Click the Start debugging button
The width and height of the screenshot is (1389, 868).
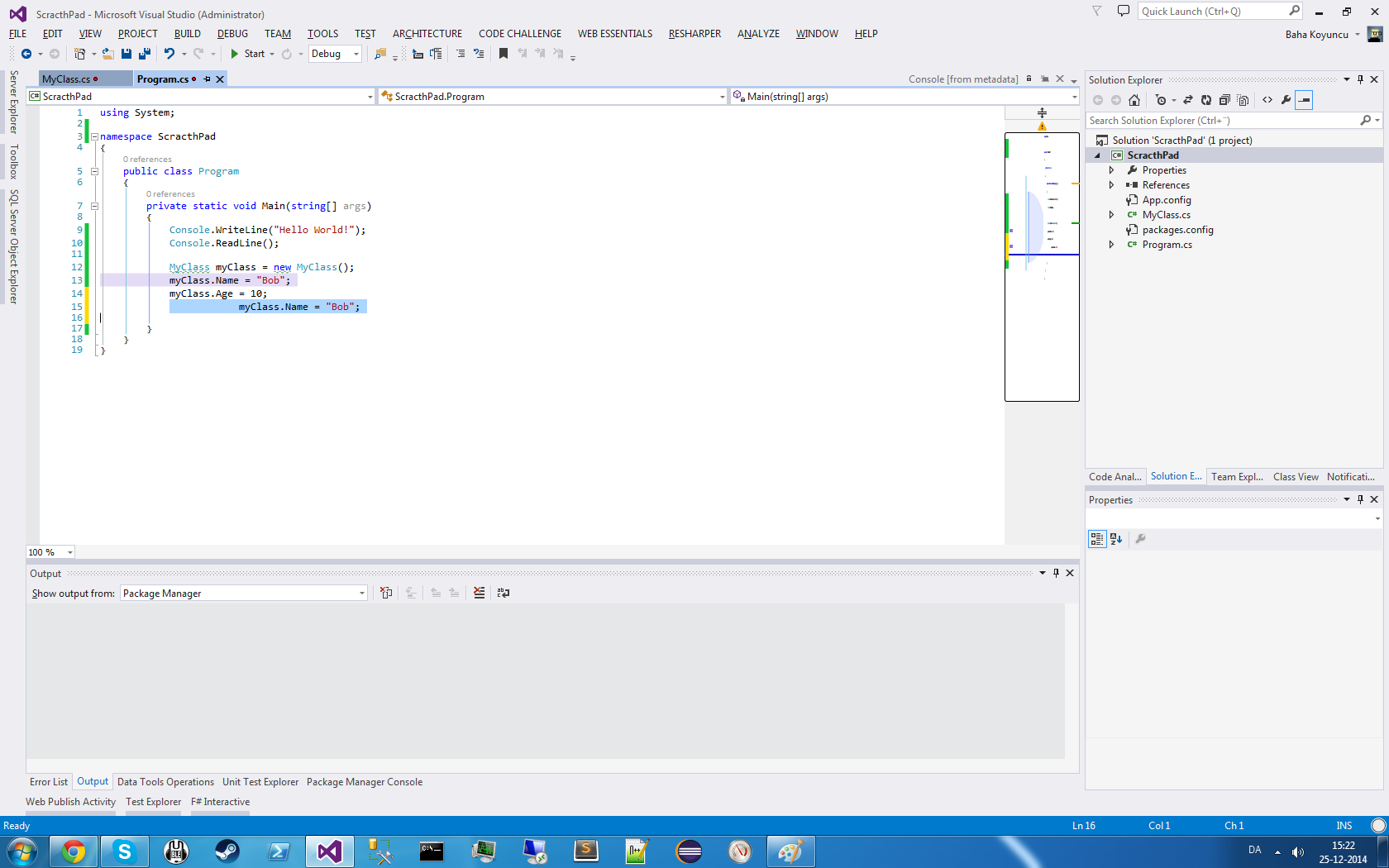(x=247, y=54)
